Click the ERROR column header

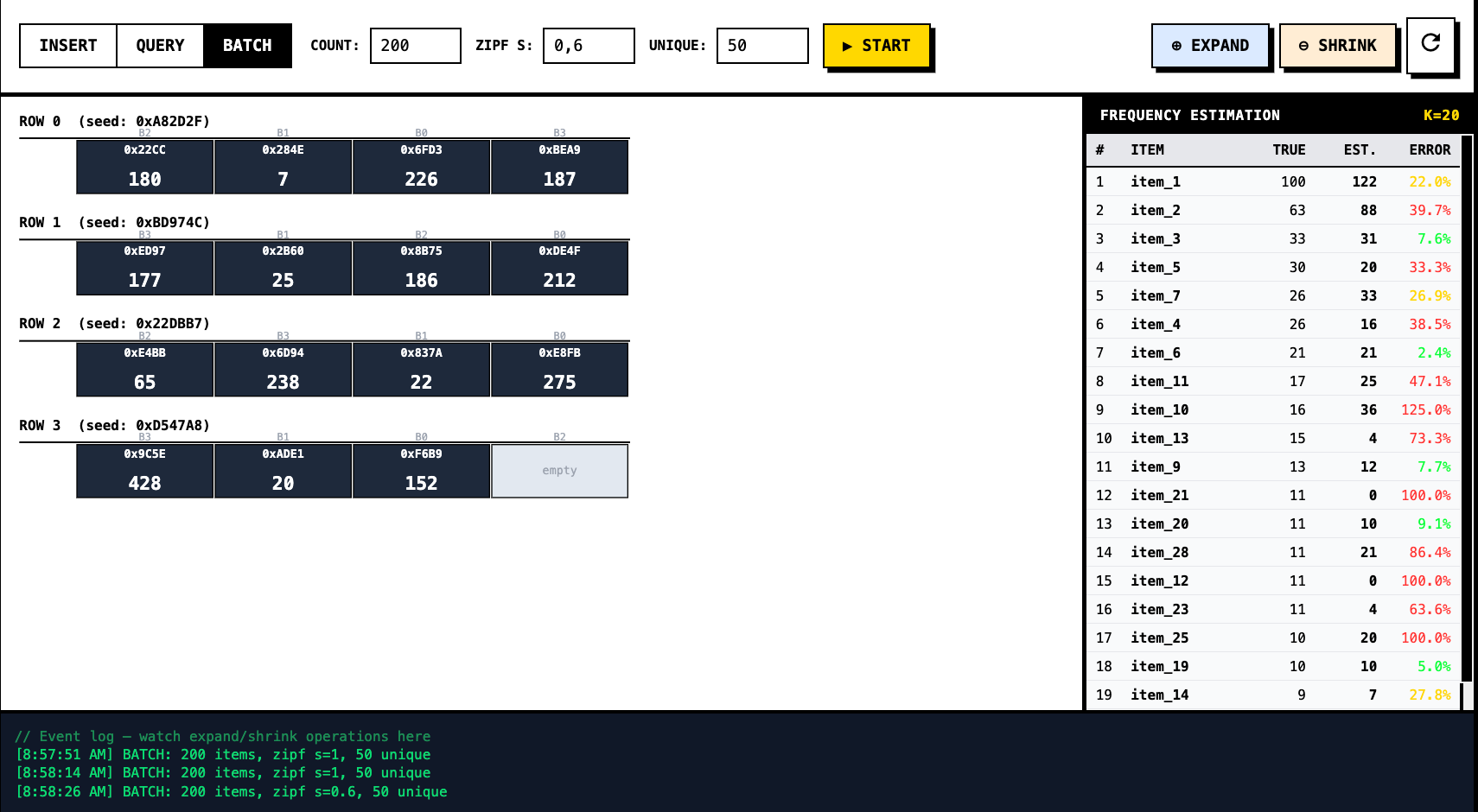tap(1430, 150)
